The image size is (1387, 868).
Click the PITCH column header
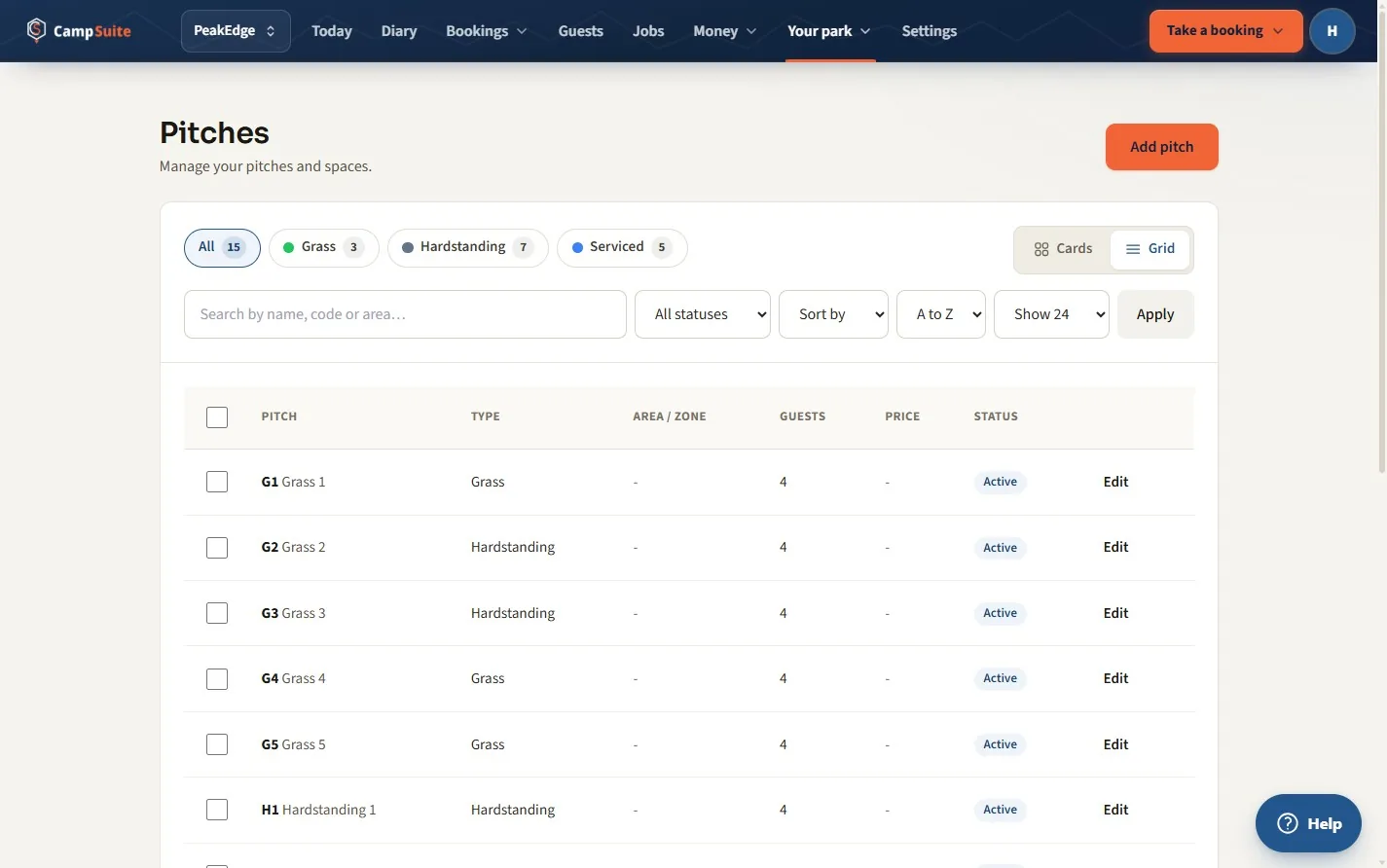pos(279,416)
